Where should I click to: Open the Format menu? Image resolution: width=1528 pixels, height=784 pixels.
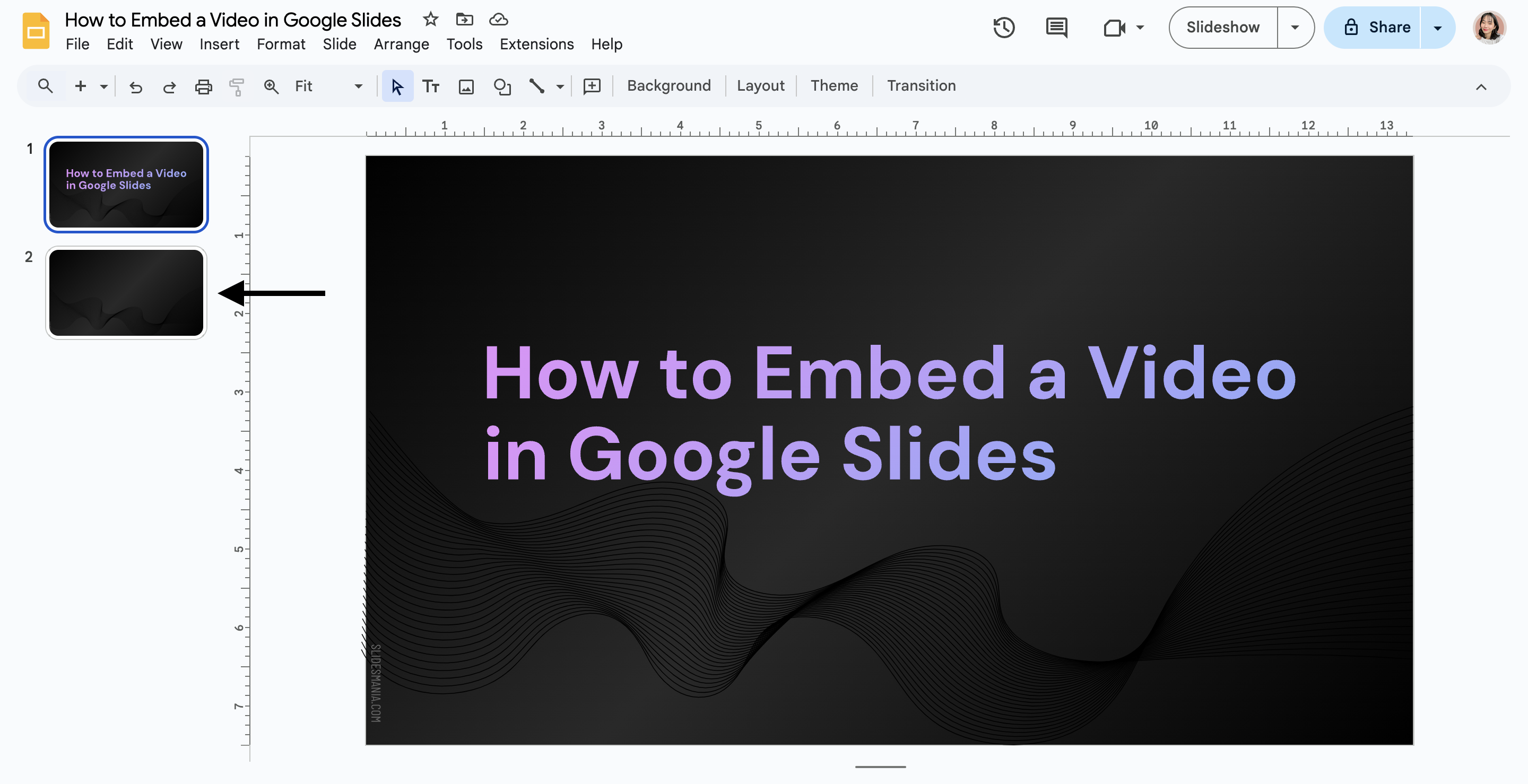(281, 44)
